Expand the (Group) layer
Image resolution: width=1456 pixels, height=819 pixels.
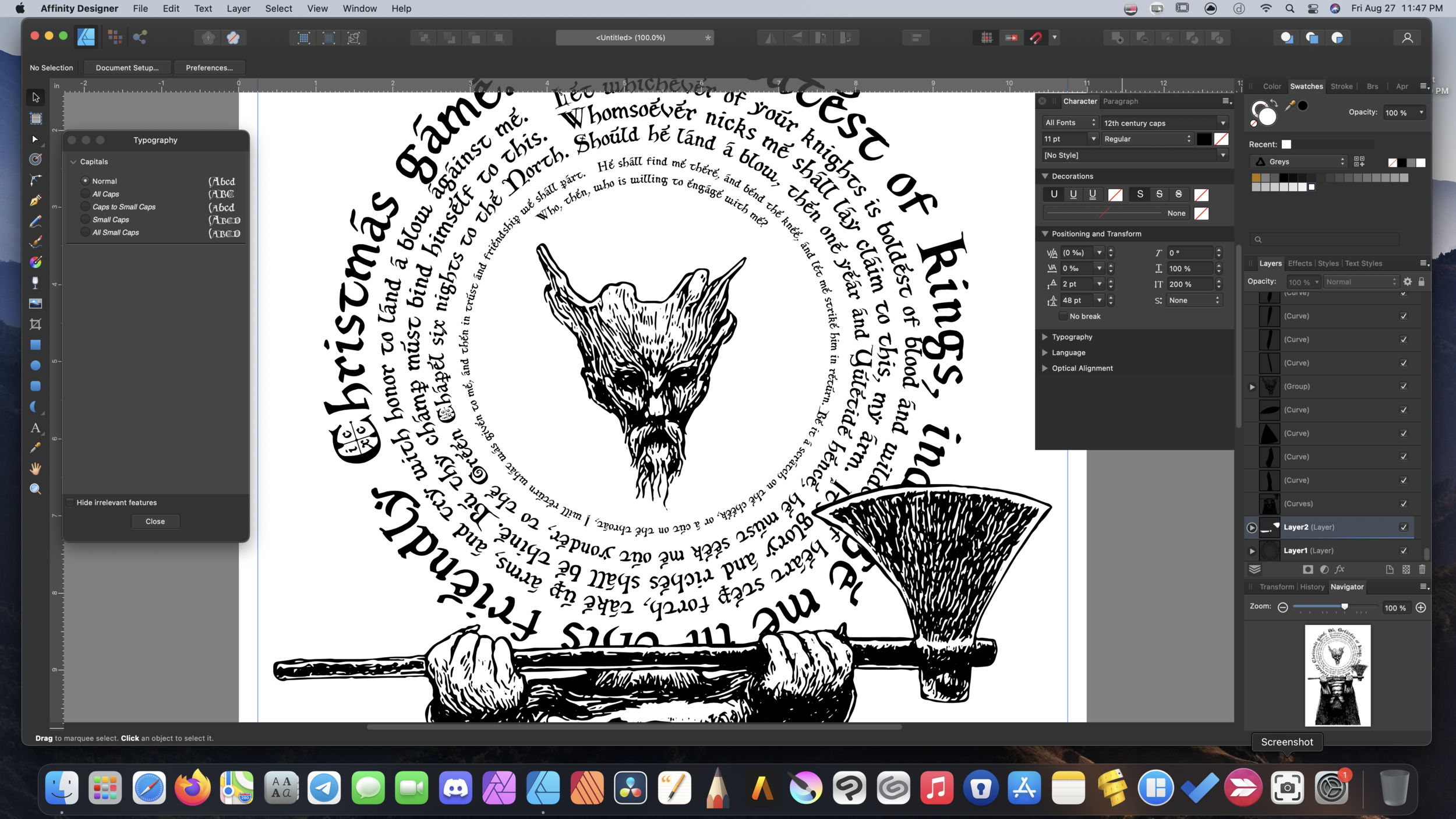tap(1252, 387)
